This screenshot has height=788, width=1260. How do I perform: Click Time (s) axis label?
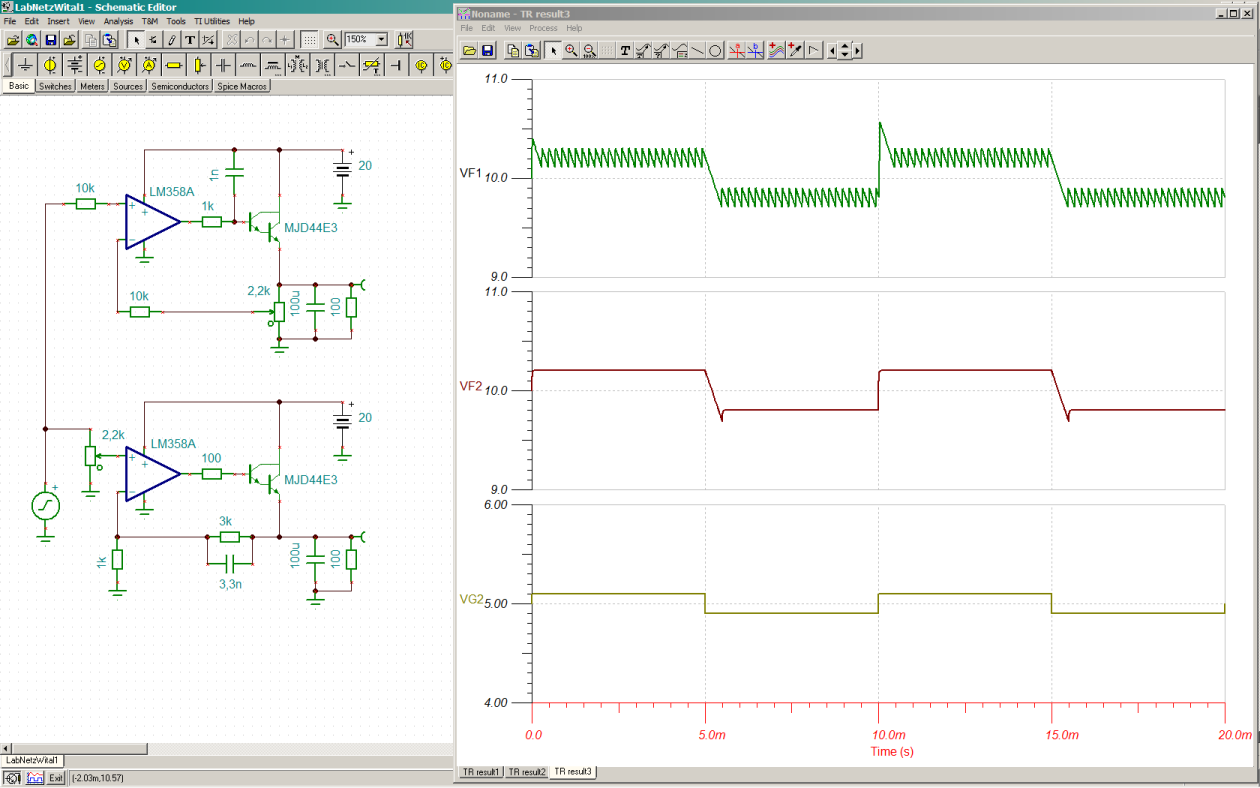click(x=891, y=751)
